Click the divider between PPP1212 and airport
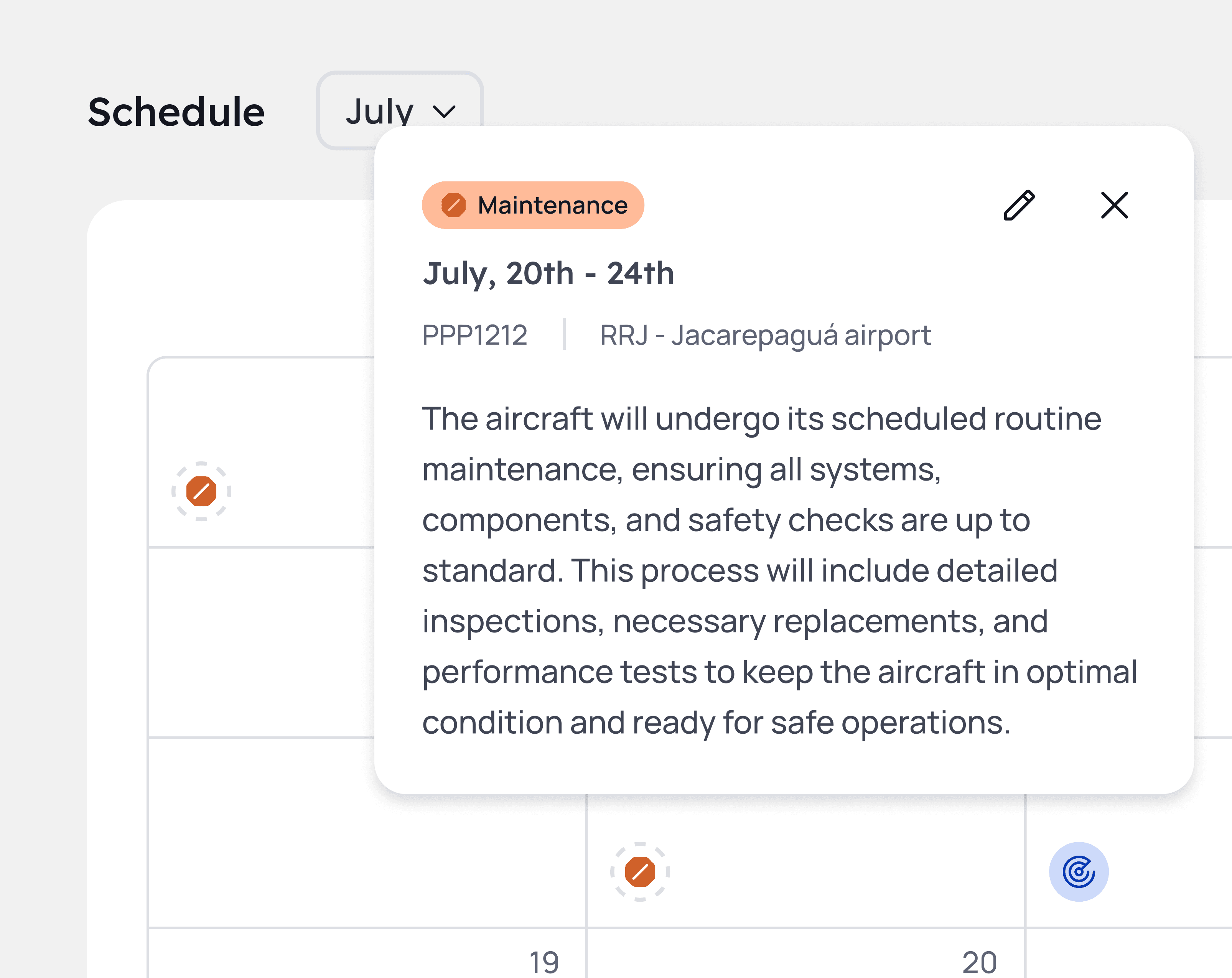Image resolution: width=1232 pixels, height=978 pixels. point(564,334)
